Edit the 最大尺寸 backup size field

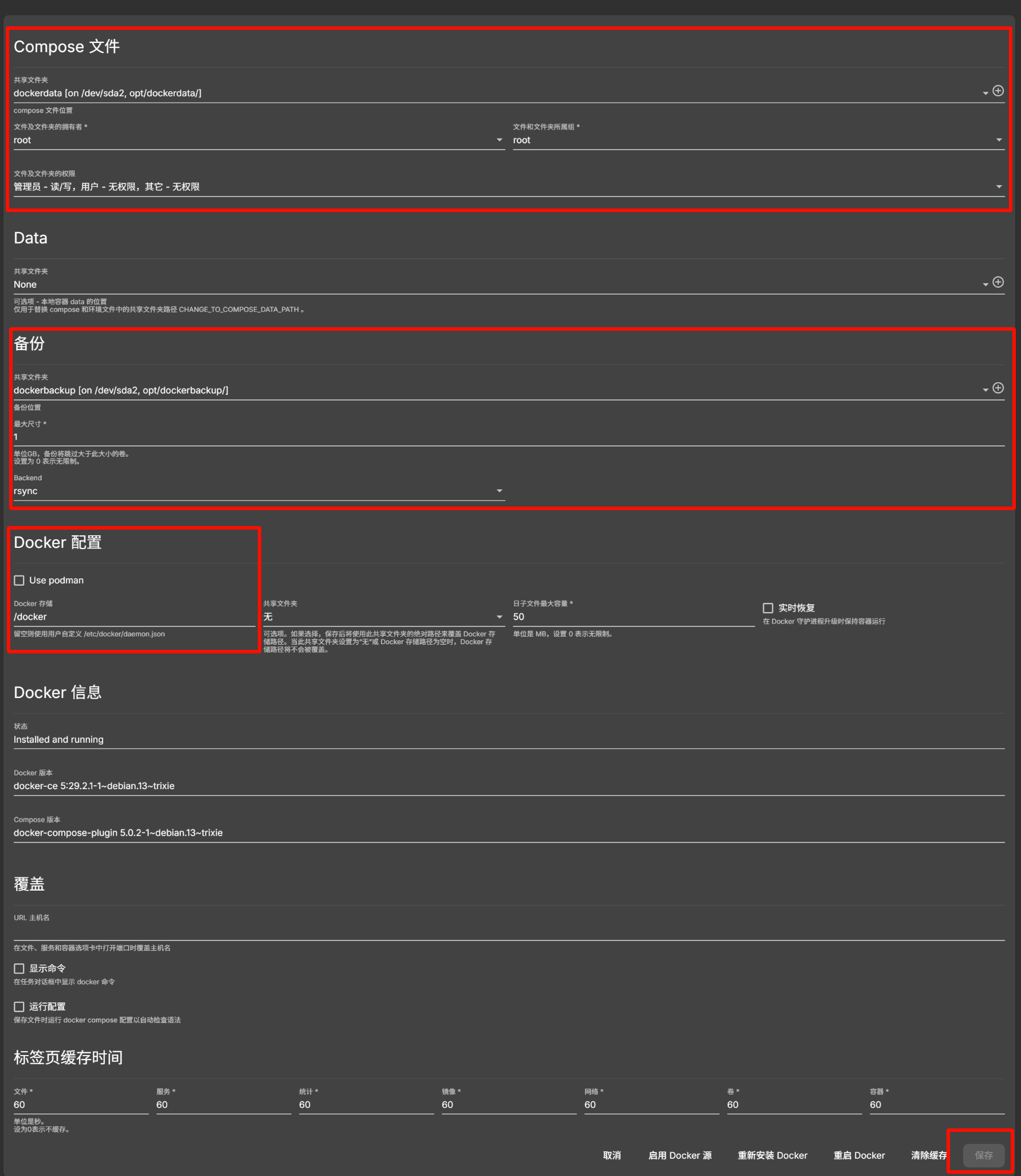coord(229,437)
